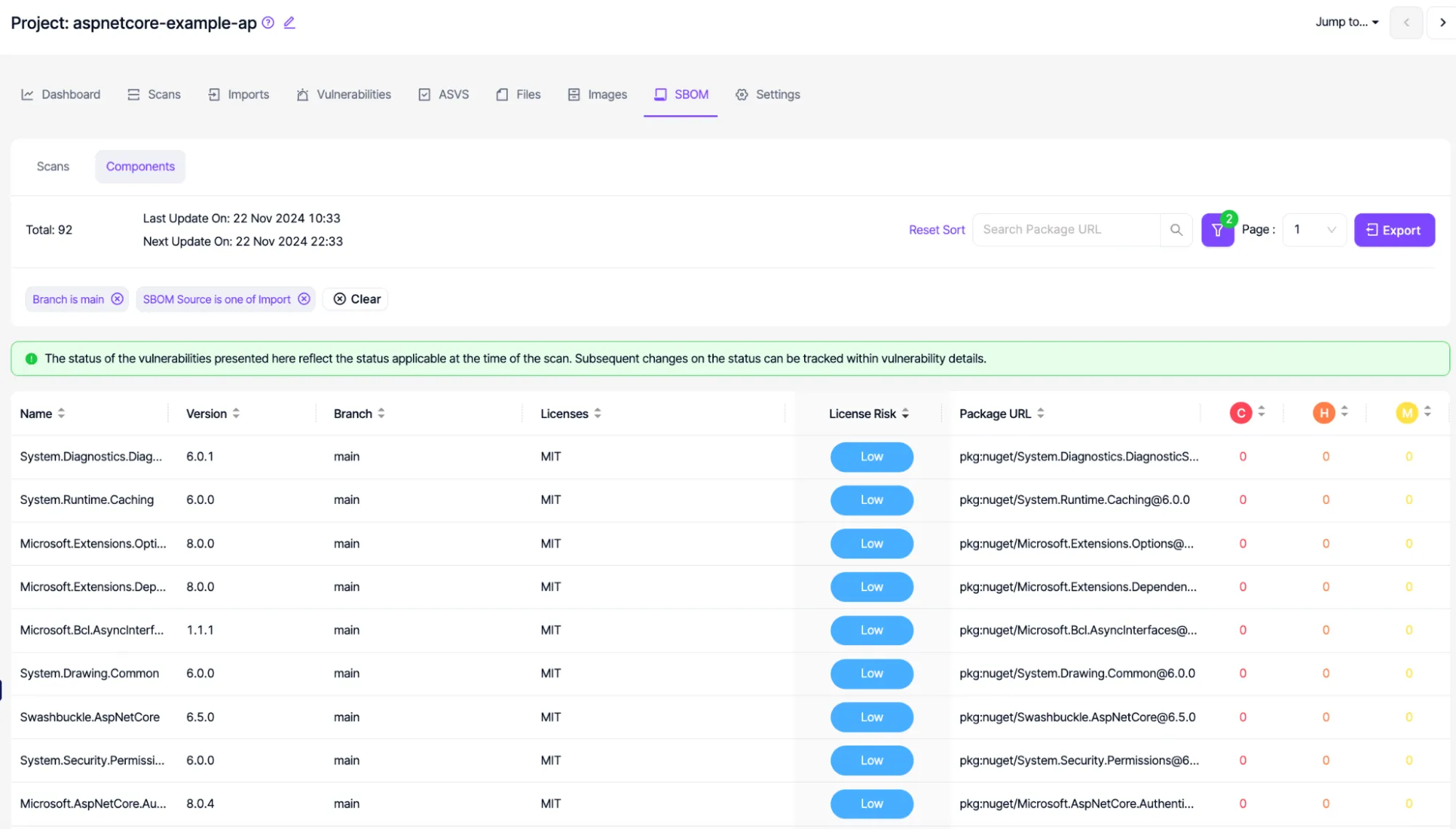
Task: Click the help icon next to project name
Action: coord(267,23)
